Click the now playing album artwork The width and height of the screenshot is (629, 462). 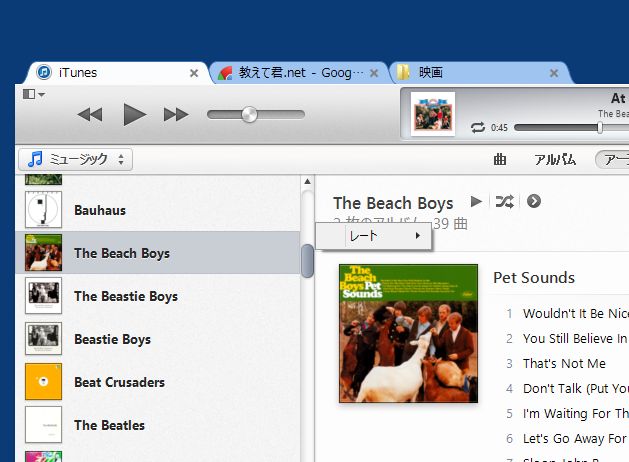tap(433, 114)
